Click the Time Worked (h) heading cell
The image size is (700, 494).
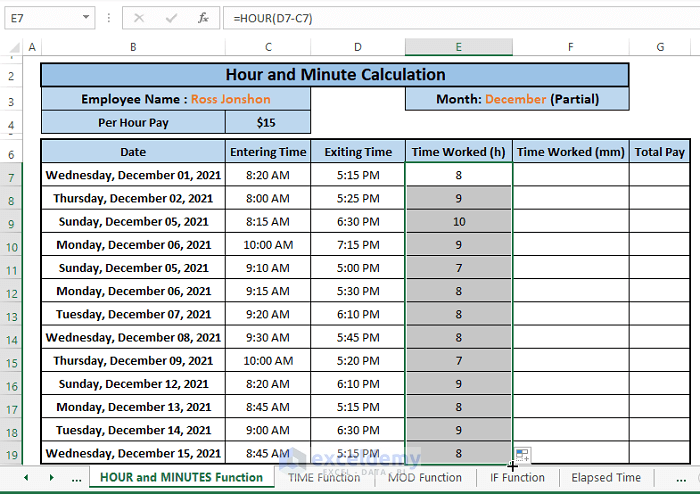pyautogui.click(x=458, y=152)
